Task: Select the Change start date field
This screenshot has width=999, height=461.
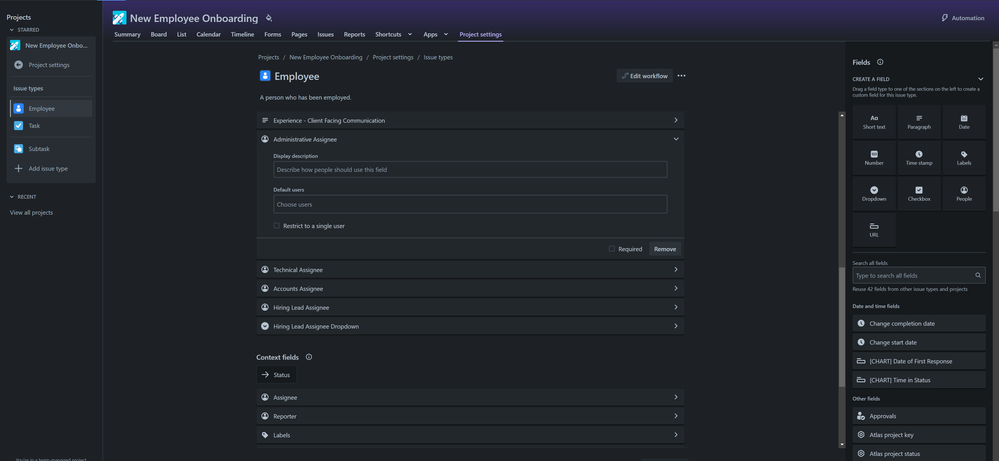Action: tap(919, 342)
